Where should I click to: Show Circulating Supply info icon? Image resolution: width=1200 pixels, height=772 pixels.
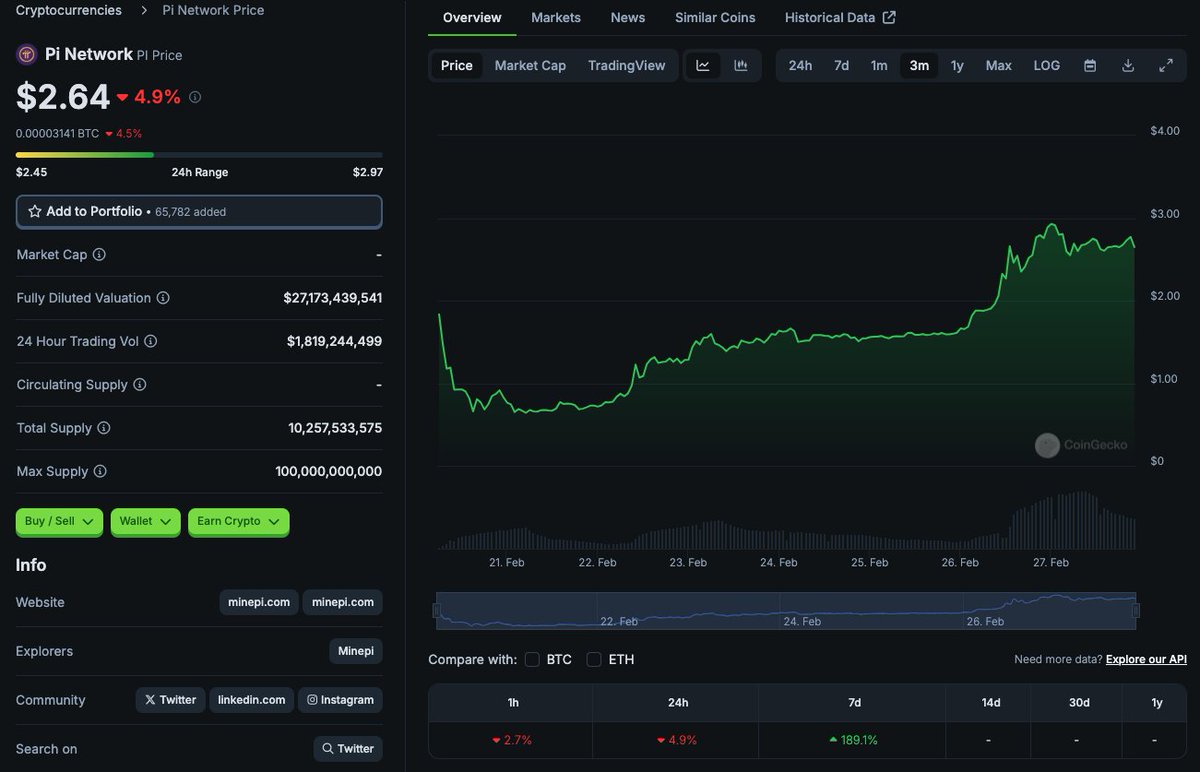(x=140, y=385)
